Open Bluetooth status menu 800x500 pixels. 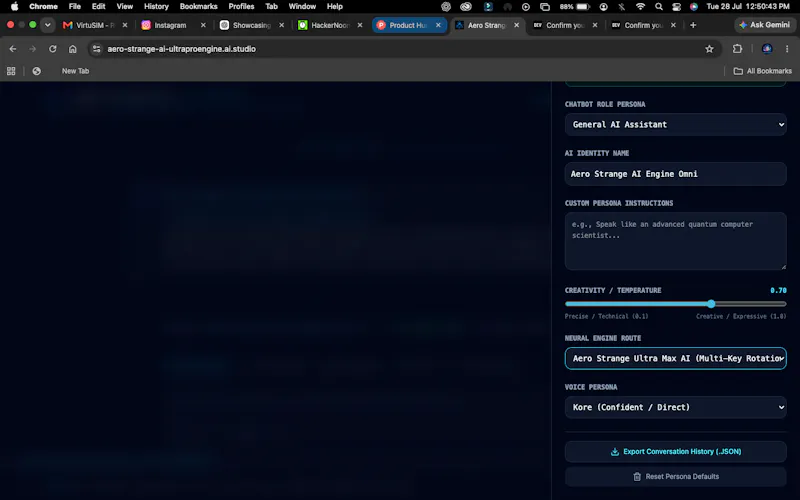tap(621, 7)
